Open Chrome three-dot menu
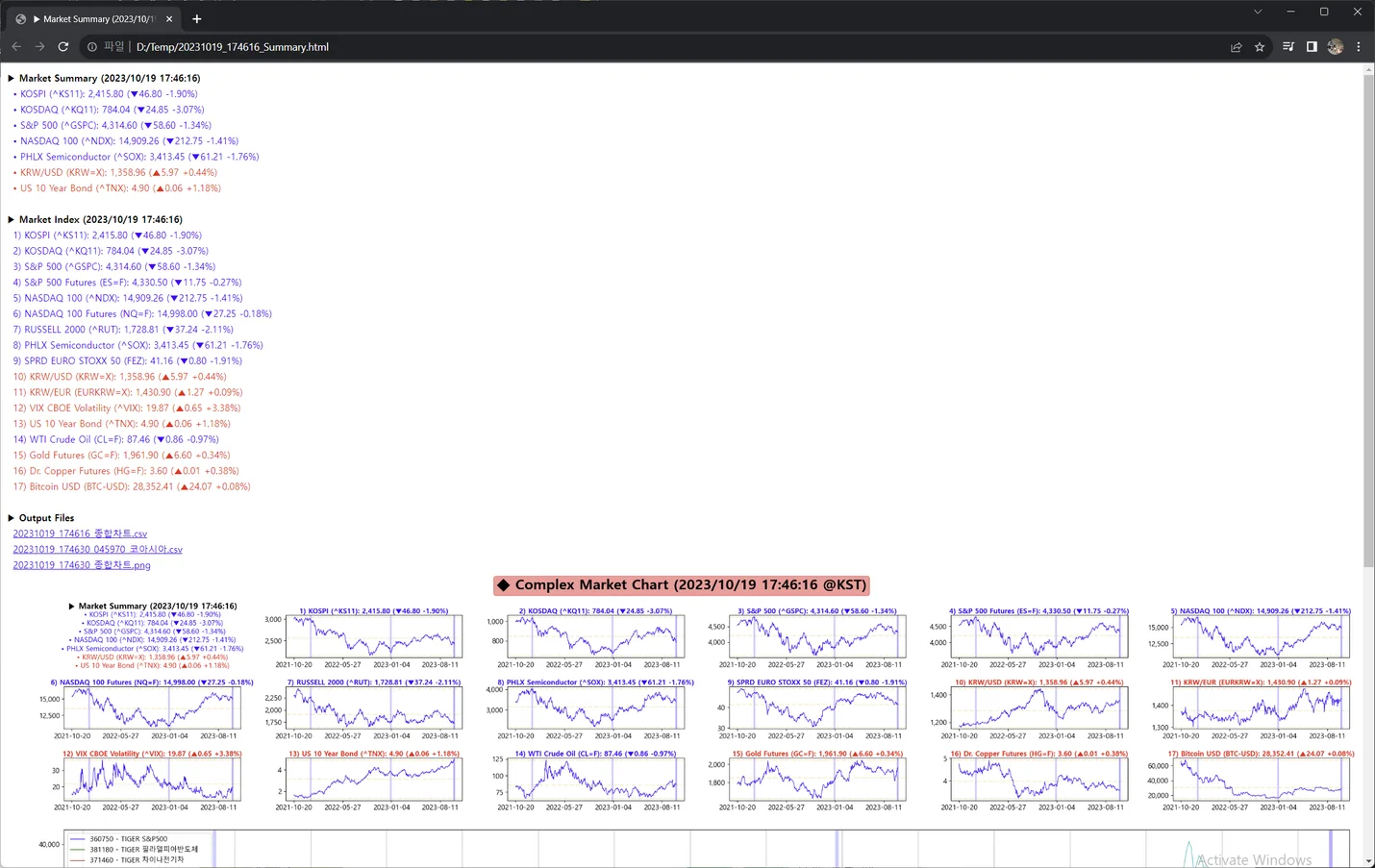Image resolution: width=1375 pixels, height=868 pixels. click(1359, 46)
